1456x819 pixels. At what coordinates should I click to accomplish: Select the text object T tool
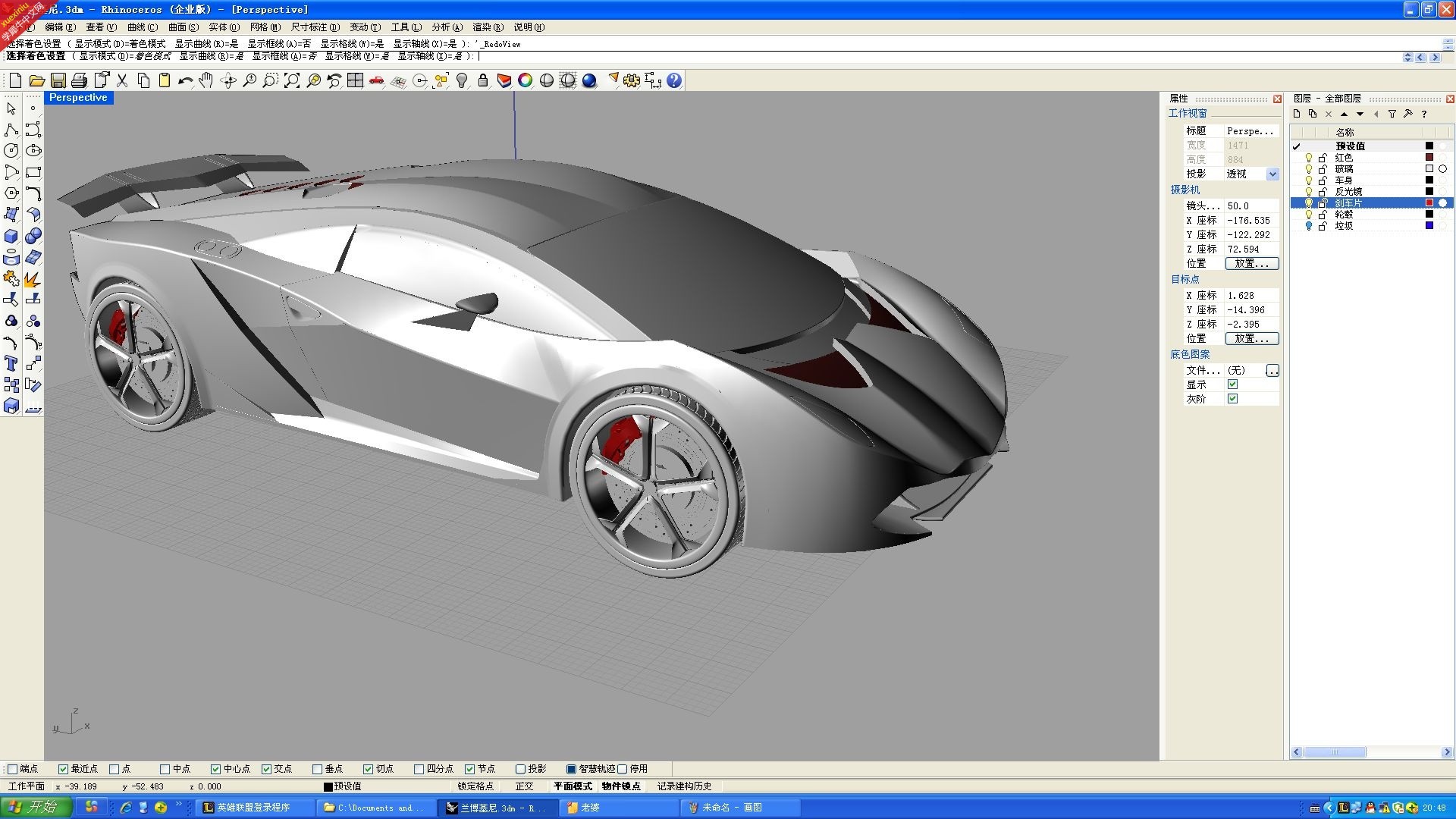[x=11, y=363]
